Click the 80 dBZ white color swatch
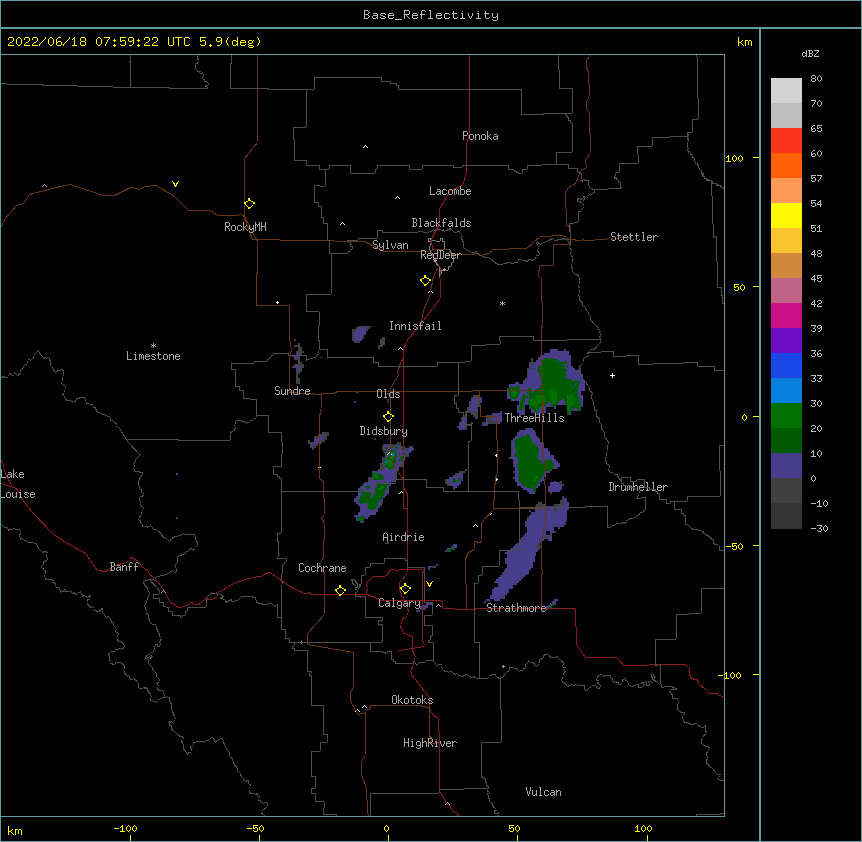The height and width of the screenshot is (842, 862). click(786, 90)
